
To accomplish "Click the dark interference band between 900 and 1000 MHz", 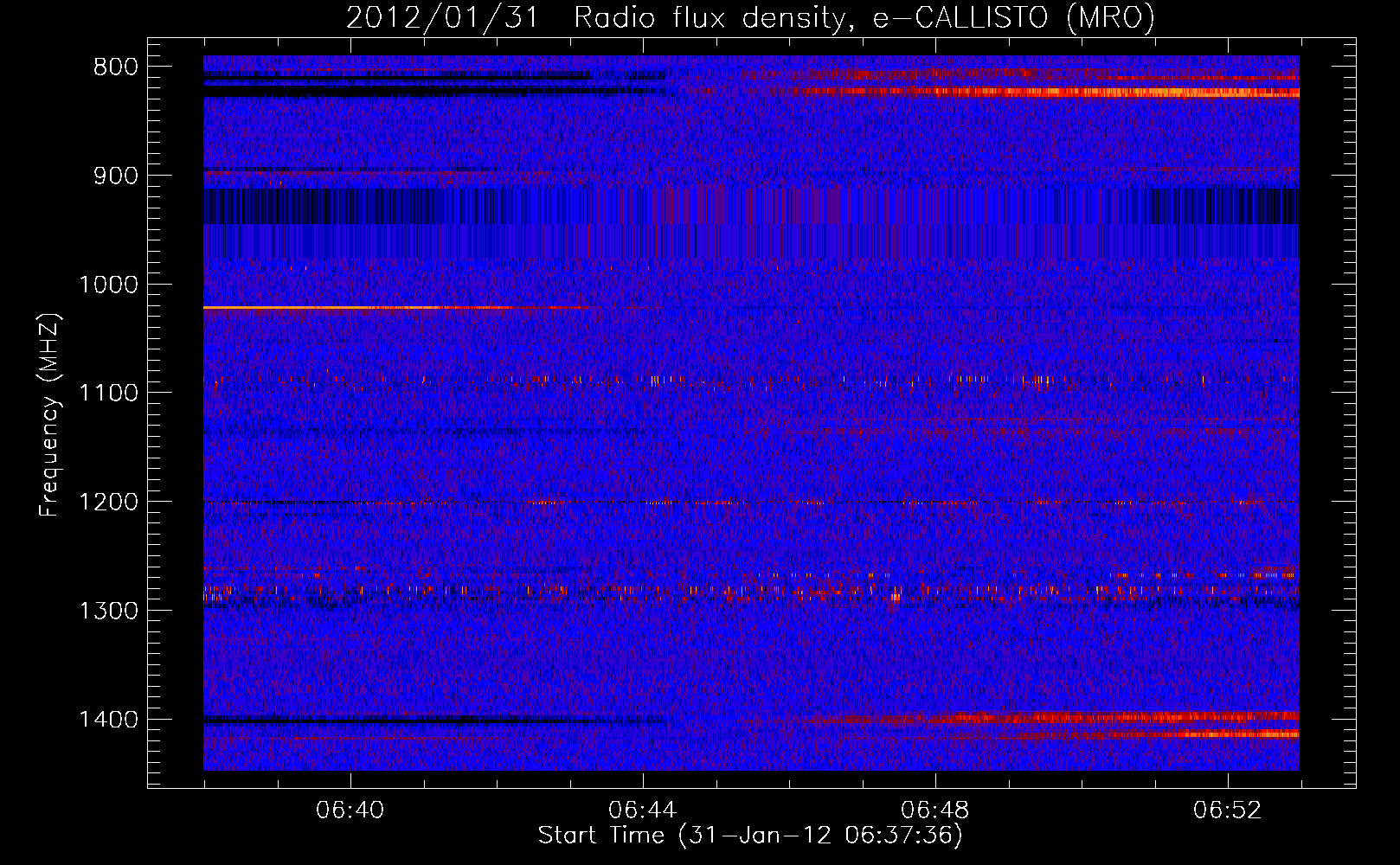I will pos(751,207).
